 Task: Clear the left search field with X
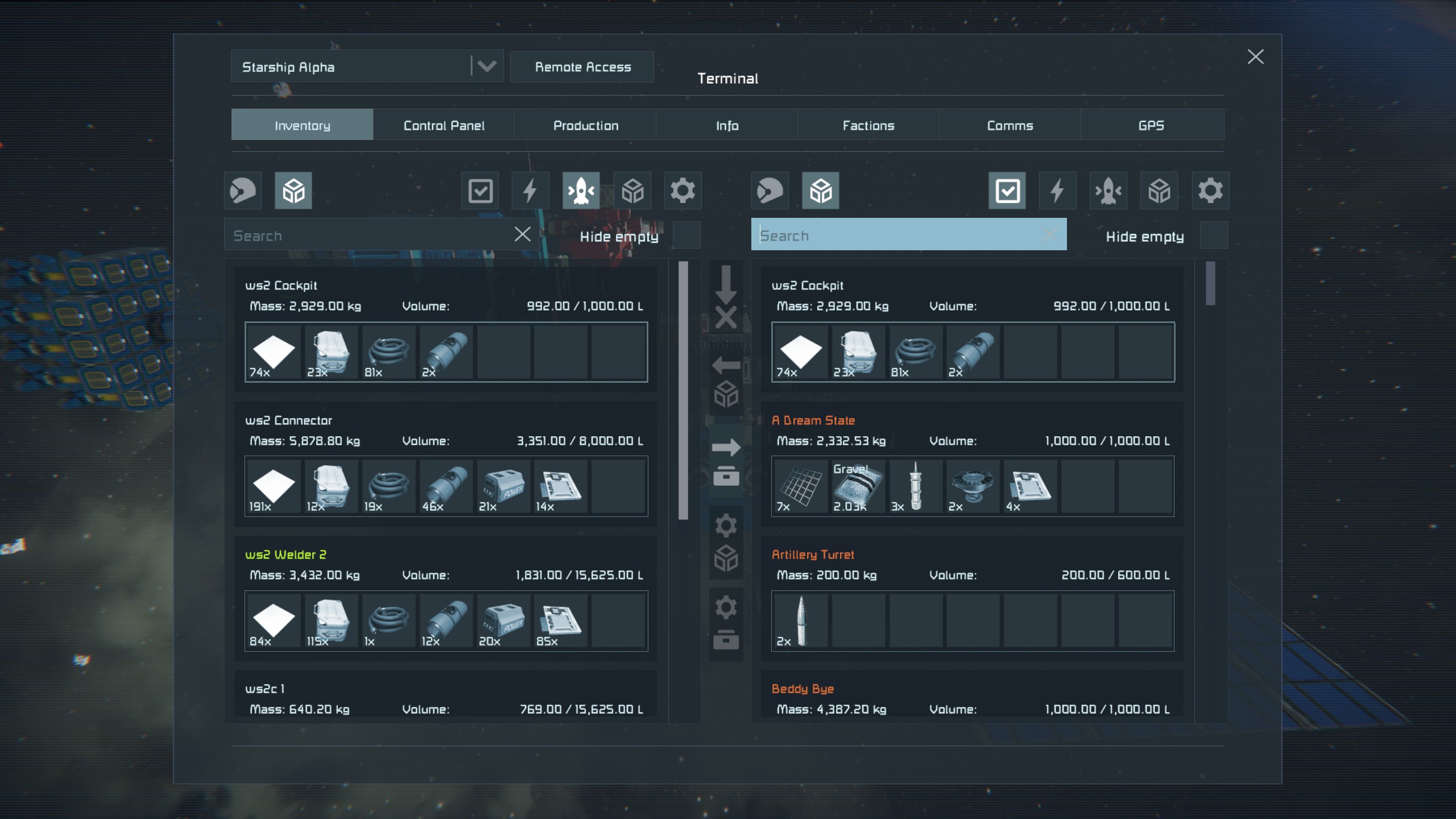click(x=522, y=234)
